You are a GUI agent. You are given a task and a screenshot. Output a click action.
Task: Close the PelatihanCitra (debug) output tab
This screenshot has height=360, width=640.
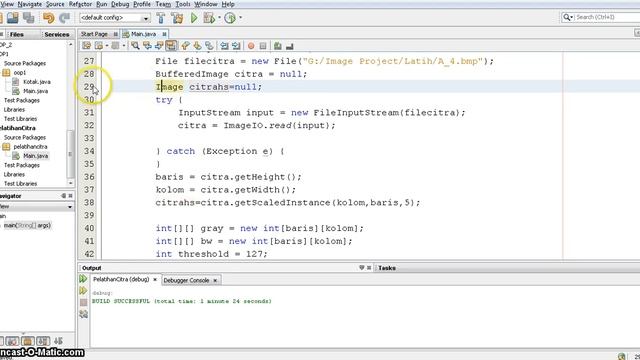[x=155, y=280]
